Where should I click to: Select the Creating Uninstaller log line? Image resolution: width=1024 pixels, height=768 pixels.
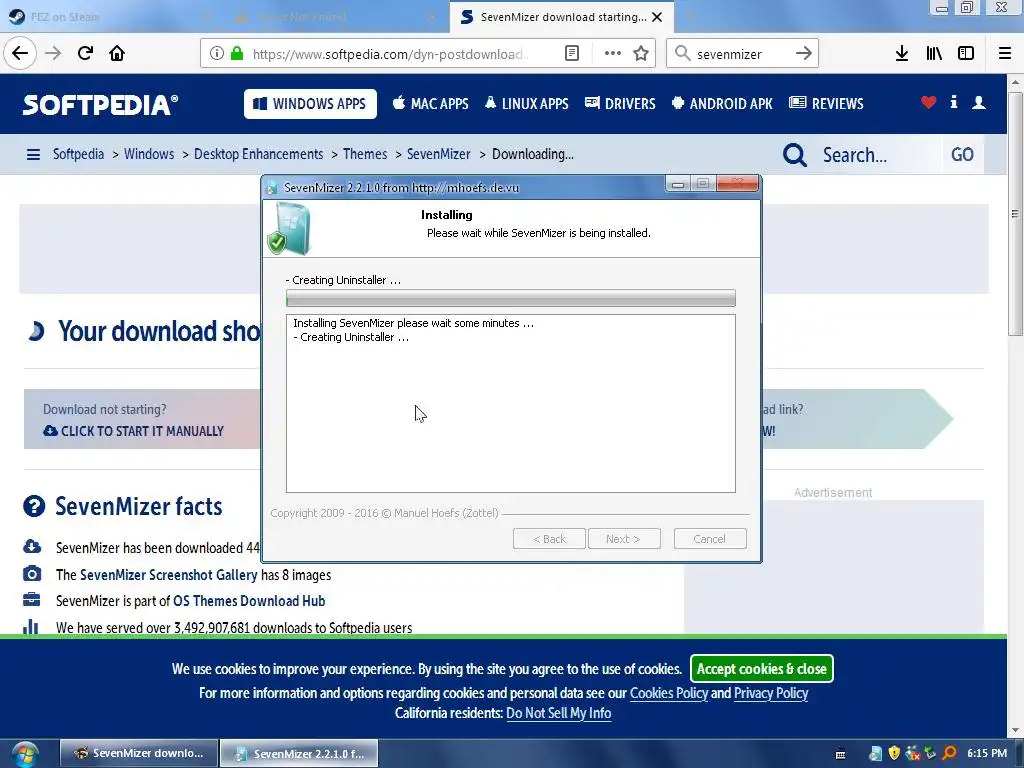[x=351, y=337]
